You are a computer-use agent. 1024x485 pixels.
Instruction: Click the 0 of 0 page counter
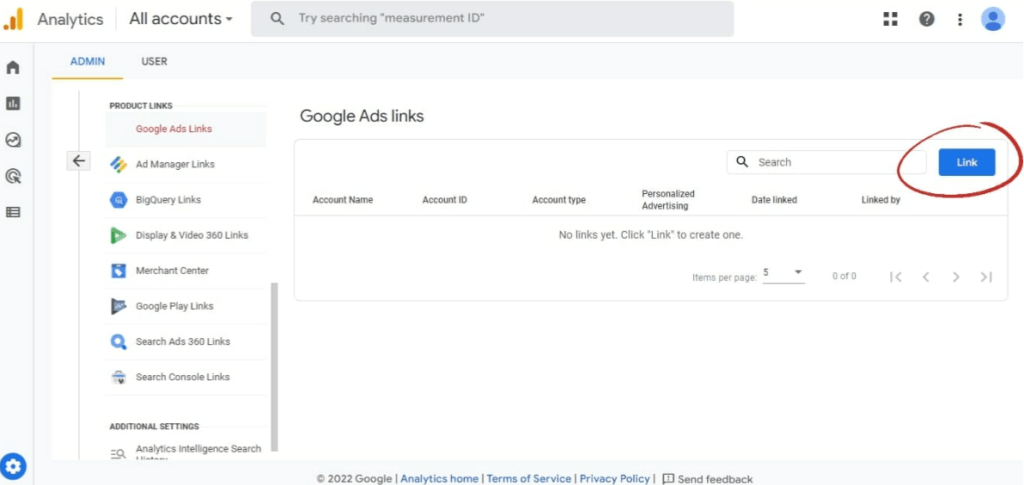pyautogui.click(x=844, y=276)
